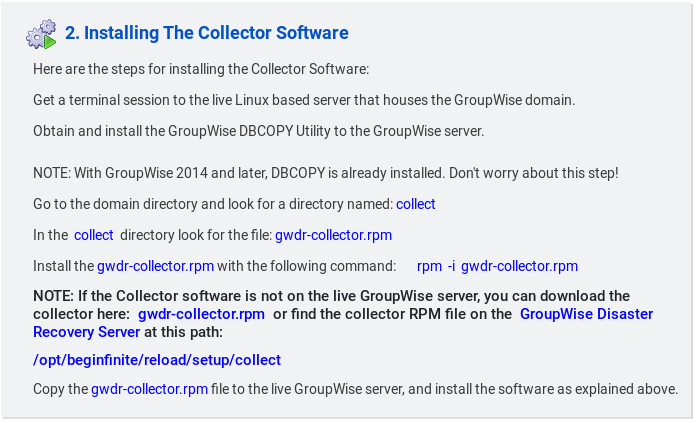Click "gwdr-collector.rpm" after "look for the file:"

tap(333, 235)
